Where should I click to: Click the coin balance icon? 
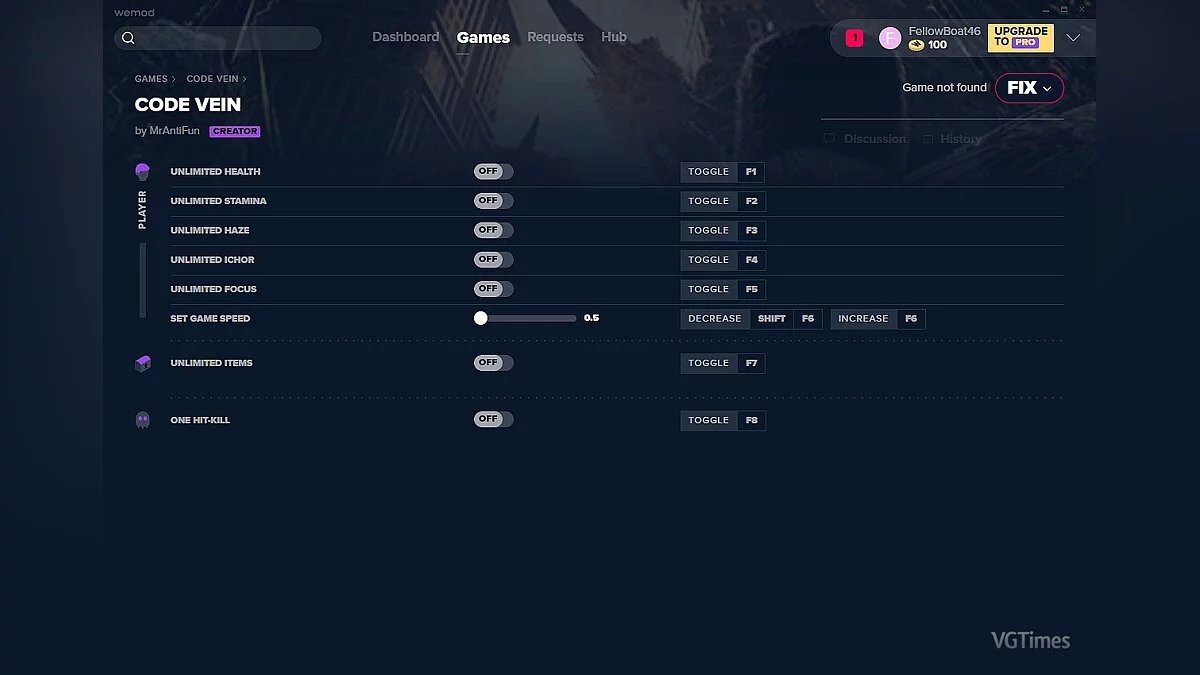pos(916,45)
